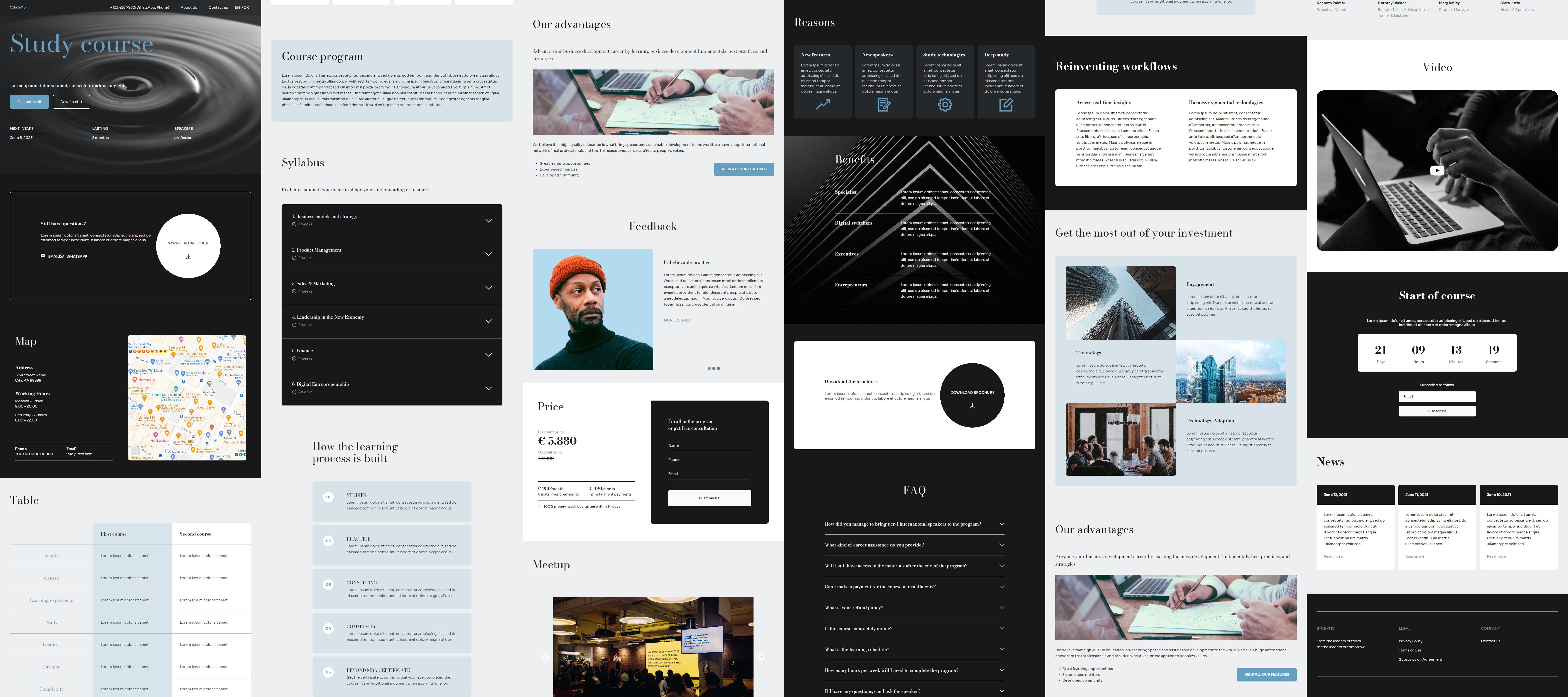
Task: Expand the Finance syllabus section
Action: (x=488, y=354)
